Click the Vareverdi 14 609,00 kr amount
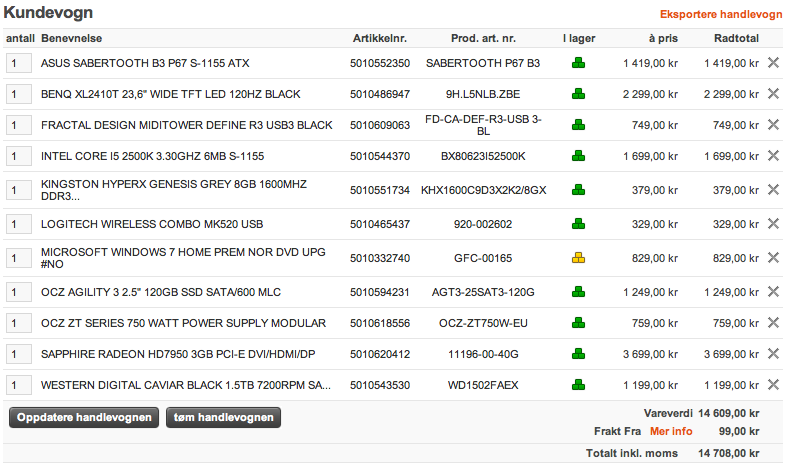The height and width of the screenshot is (464, 803). click(729, 413)
